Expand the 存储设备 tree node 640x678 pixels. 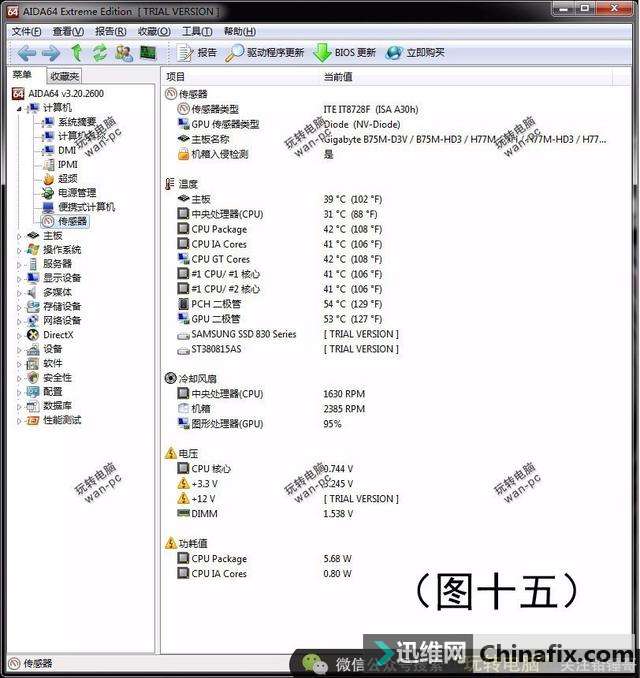coord(19,308)
